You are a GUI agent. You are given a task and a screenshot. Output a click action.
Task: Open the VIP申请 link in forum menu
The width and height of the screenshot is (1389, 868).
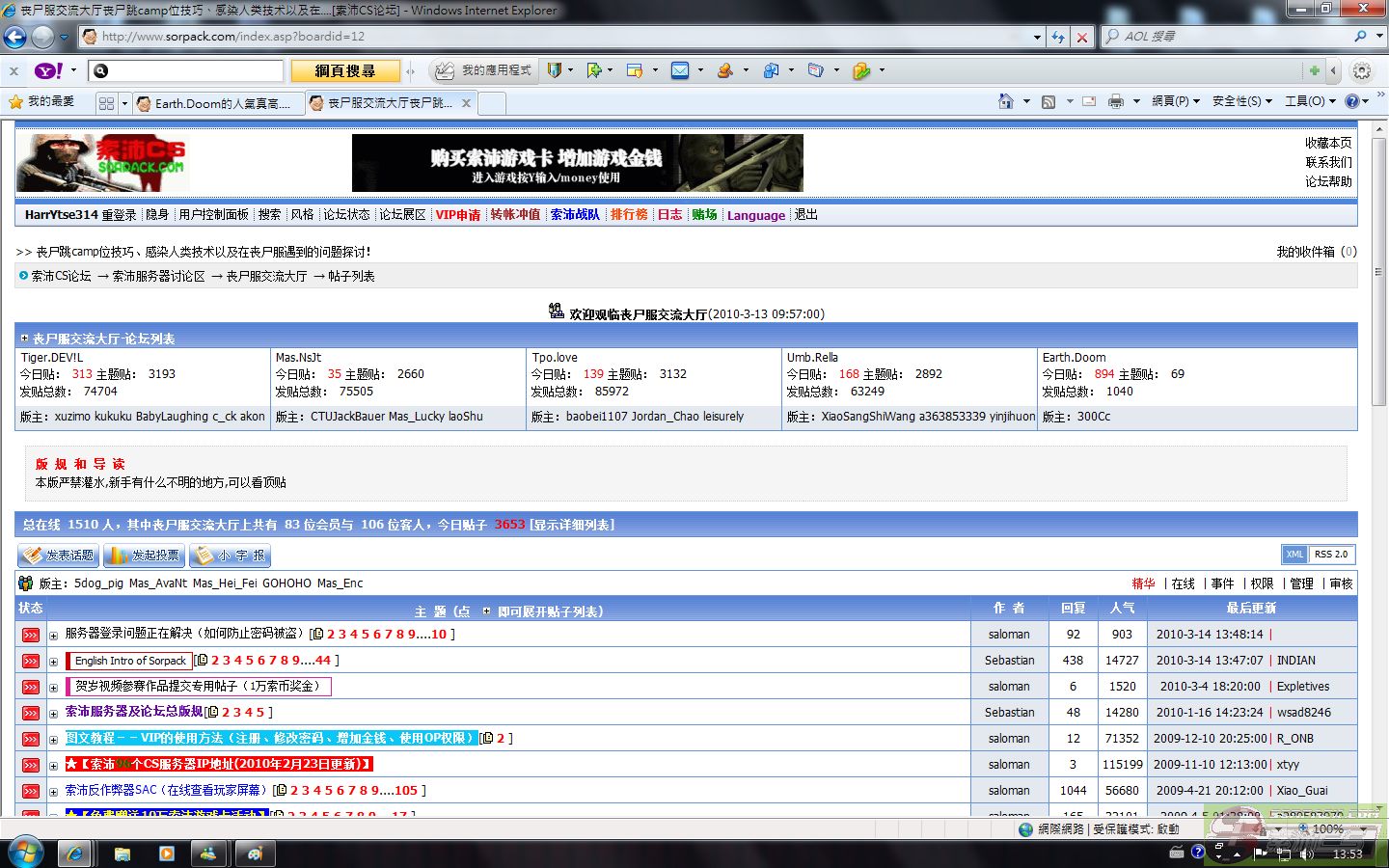(x=457, y=215)
